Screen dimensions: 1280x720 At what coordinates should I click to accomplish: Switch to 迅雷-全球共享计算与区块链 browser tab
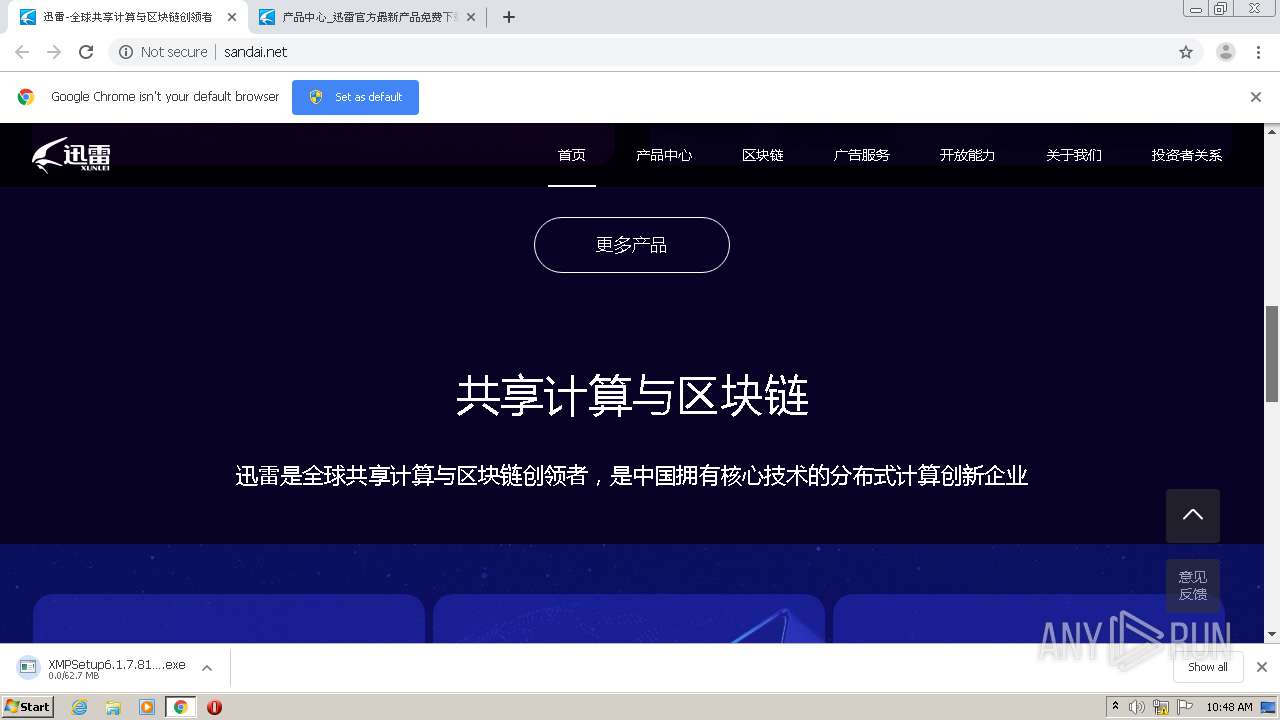pyautogui.click(x=128, y=17)
